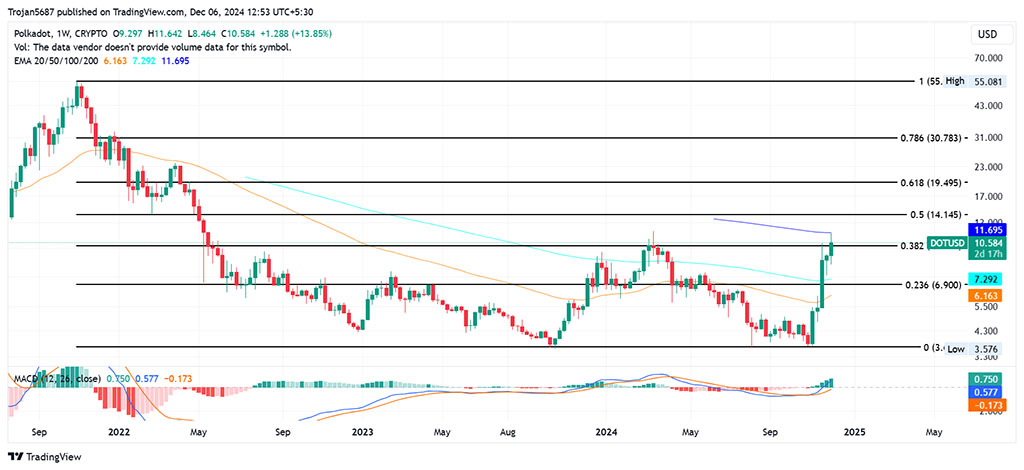Click the Fibonacci 0.618 (19.495) level label
Screen dimensions: 1024x470
pyautogui.click(x=930, y=183)
